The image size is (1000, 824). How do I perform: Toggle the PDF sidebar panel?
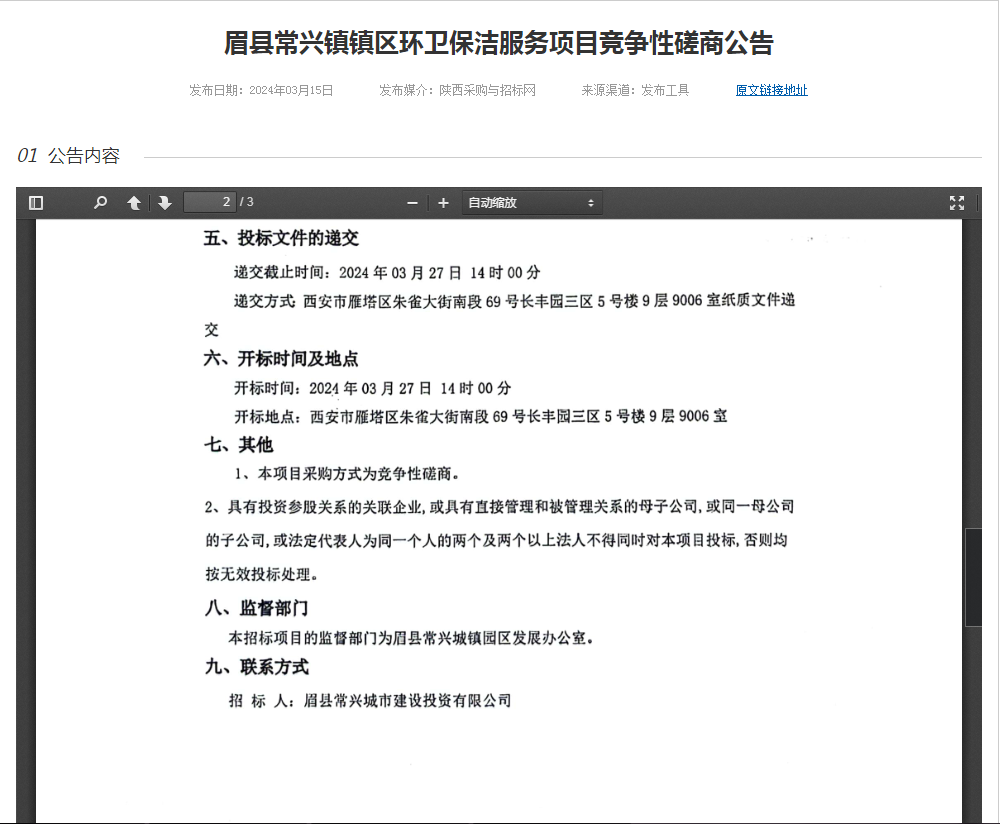36,203
